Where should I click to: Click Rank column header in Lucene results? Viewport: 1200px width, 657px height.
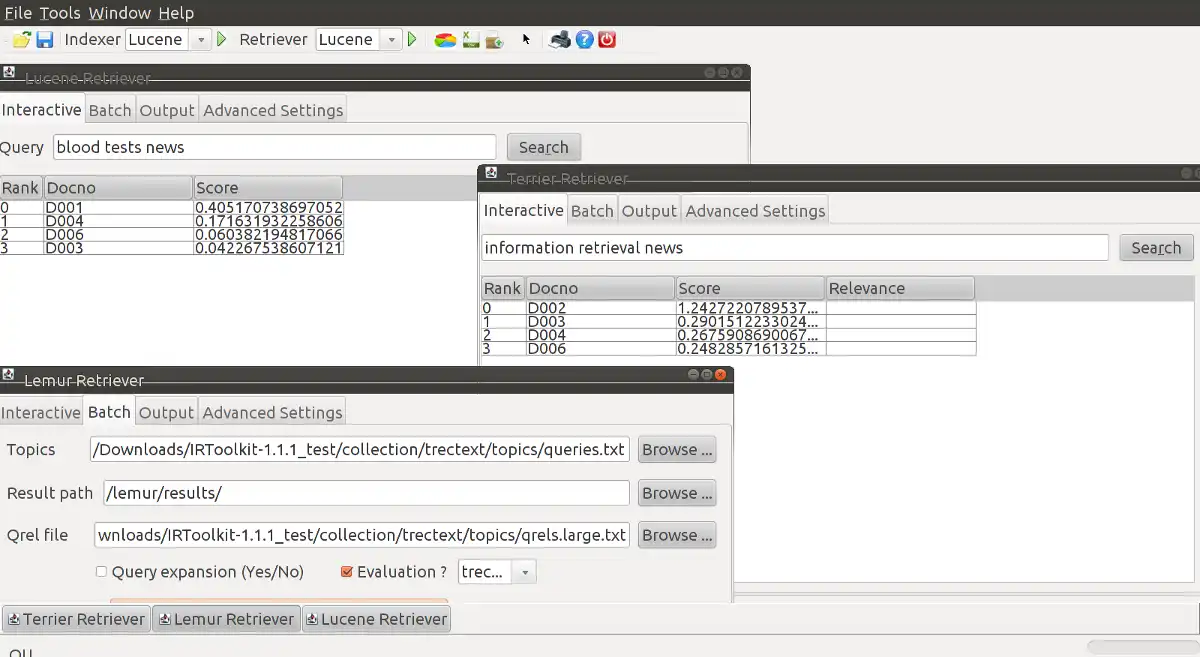point(21,188)
